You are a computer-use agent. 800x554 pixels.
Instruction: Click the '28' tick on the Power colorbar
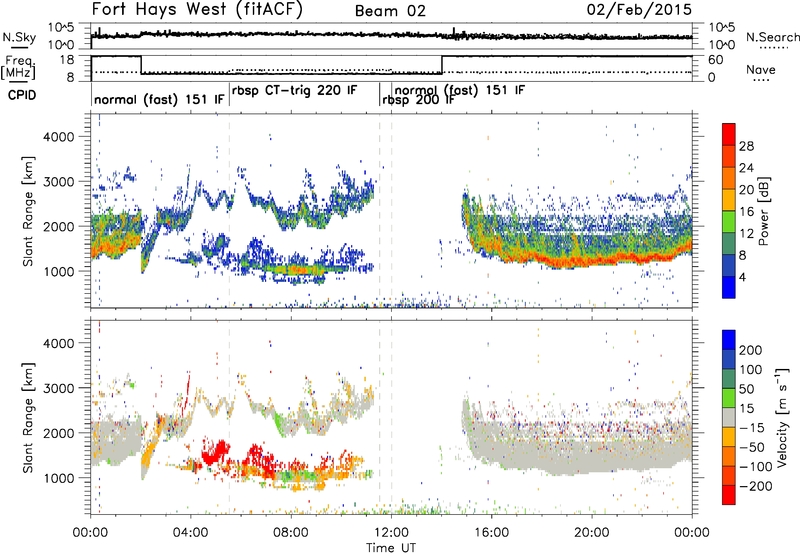point(746,146)
